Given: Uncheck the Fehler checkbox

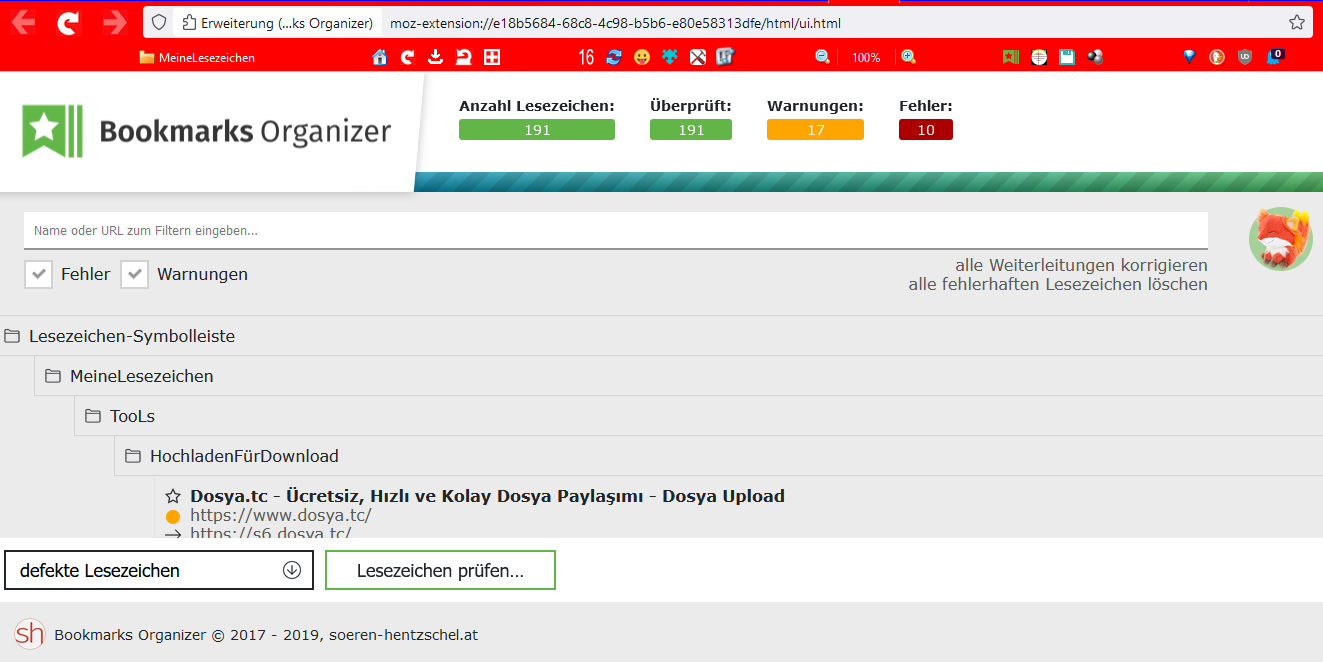Looking at the screenshot, I should click(x=38, y=273).
